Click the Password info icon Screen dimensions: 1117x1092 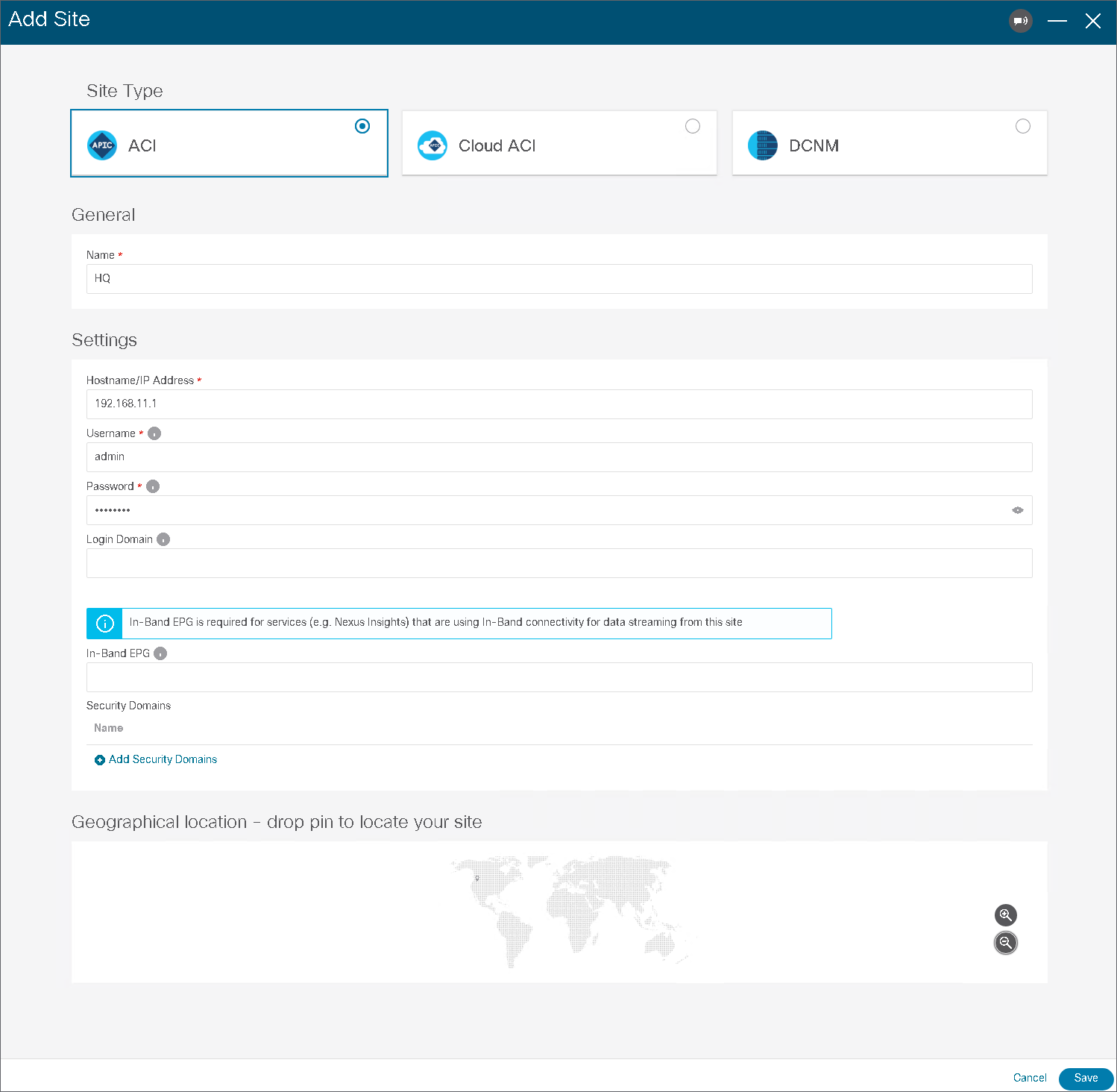(153, 486)
